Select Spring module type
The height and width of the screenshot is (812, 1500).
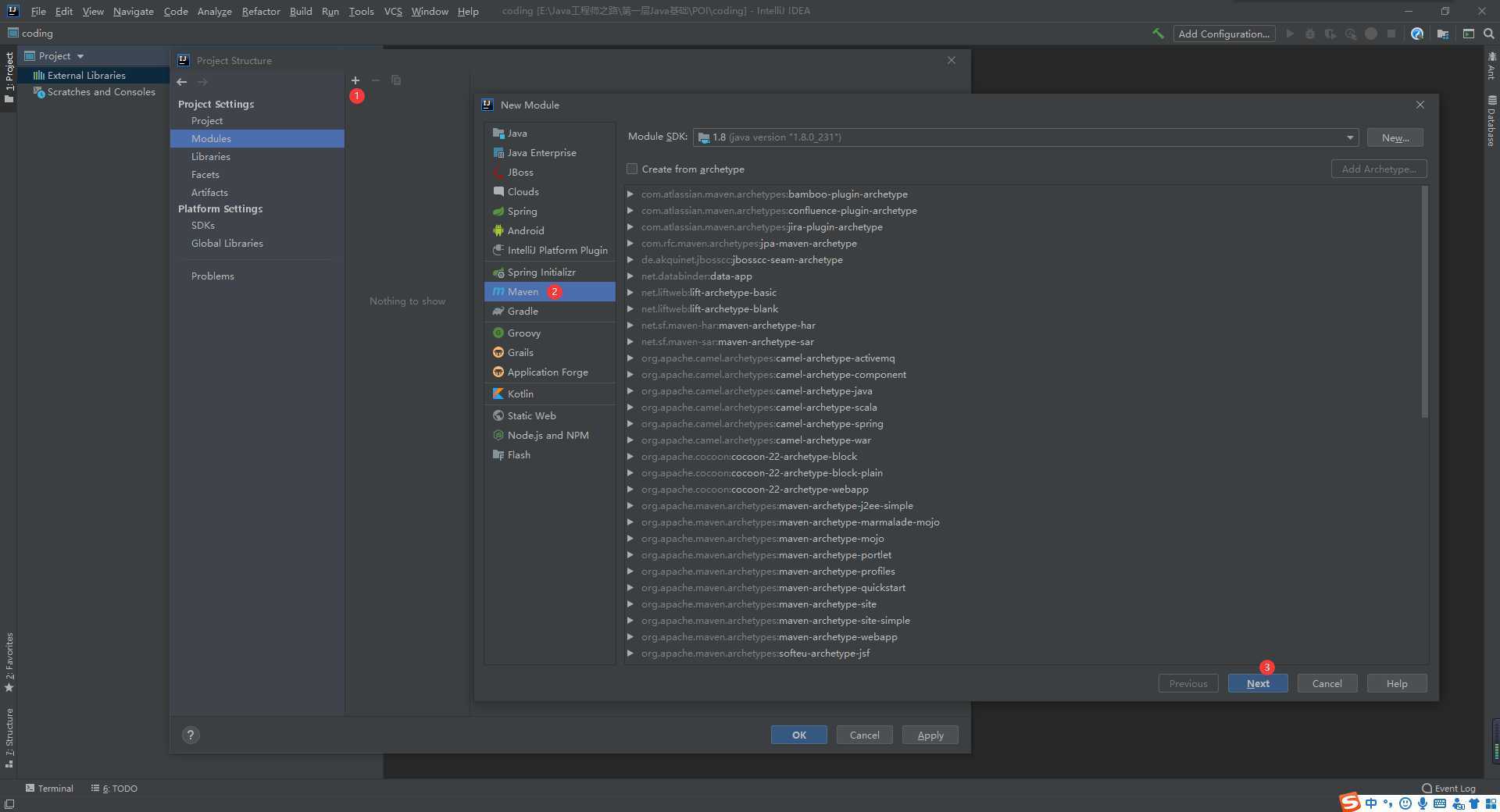click(550, 212)
